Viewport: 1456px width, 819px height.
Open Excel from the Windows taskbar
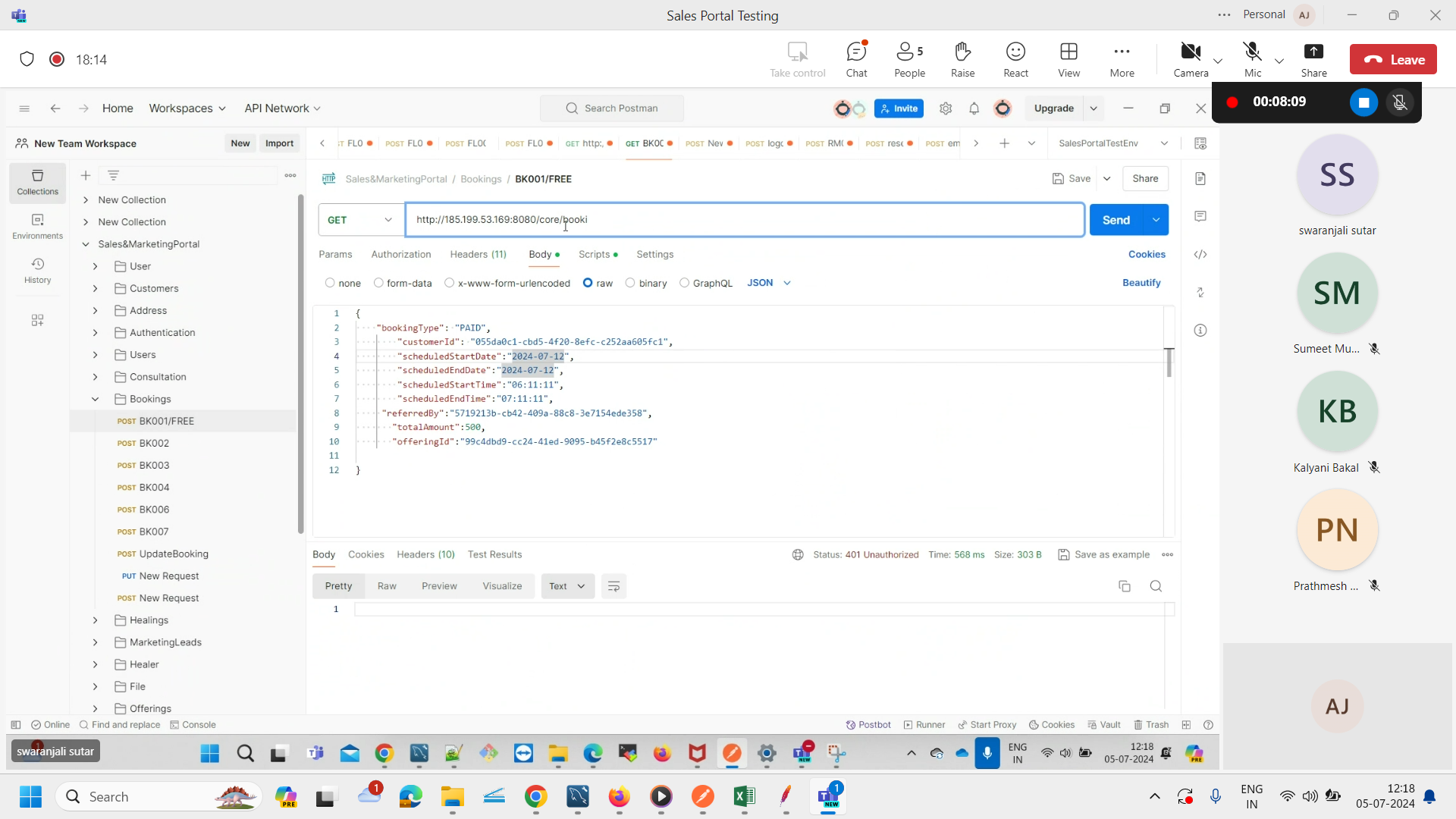coord(744,796)
